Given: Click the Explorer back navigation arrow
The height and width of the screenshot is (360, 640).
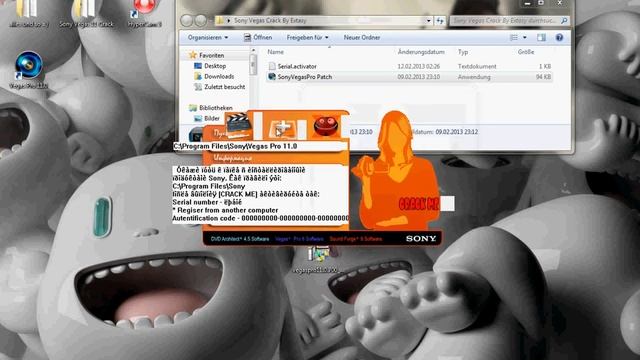Looking at the screenshot, I should pos(187,20).
